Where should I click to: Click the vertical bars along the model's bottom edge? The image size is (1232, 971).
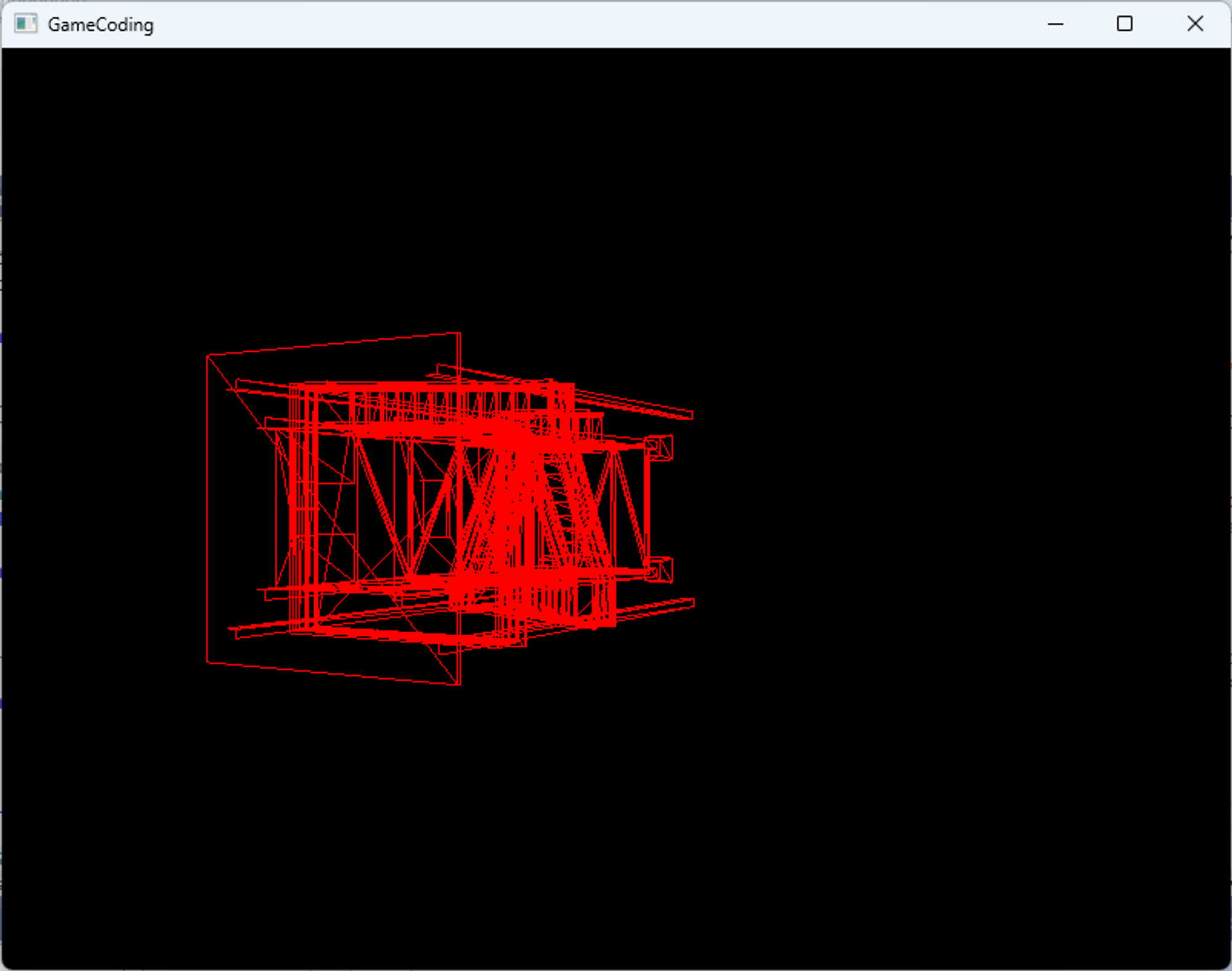coord(554,601)
